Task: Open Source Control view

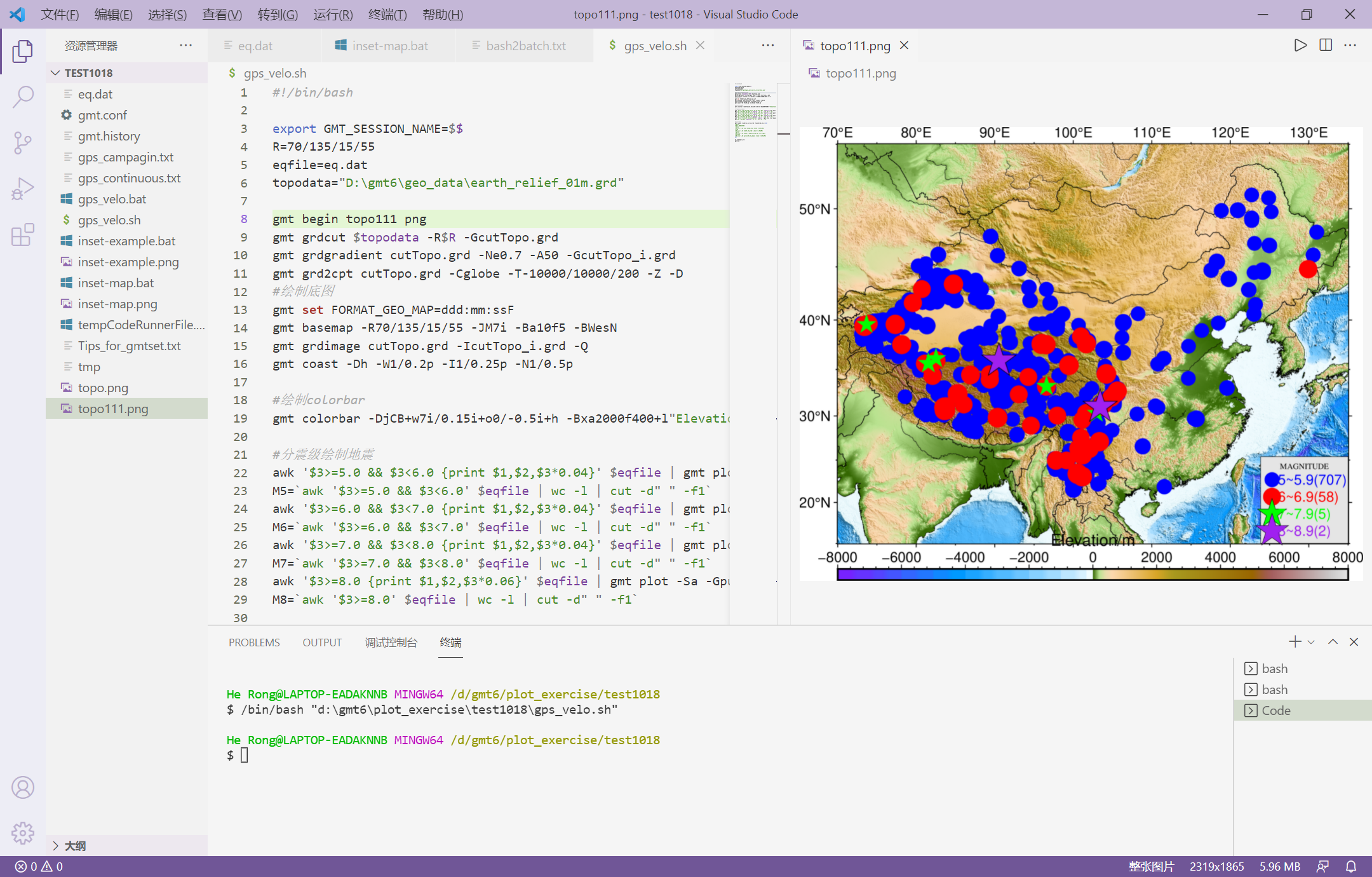Action: click(23, 142)
